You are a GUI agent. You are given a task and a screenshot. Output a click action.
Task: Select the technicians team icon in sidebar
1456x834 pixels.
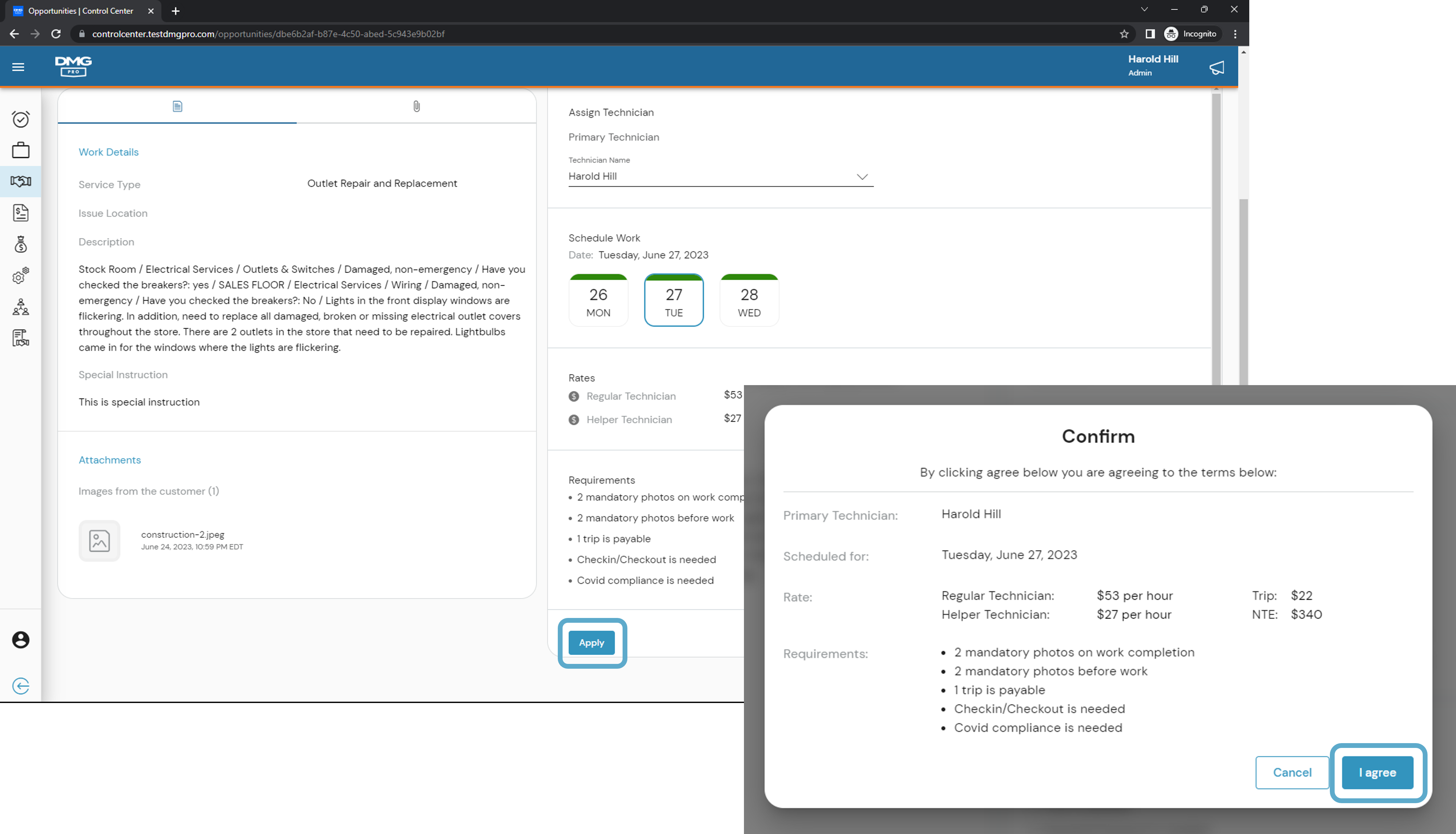pyautogui.click(x=21, y=308)
